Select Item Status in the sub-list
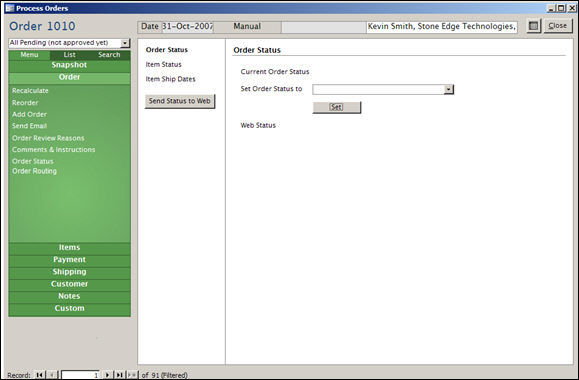579x380 pixels. tap(164, 65)
